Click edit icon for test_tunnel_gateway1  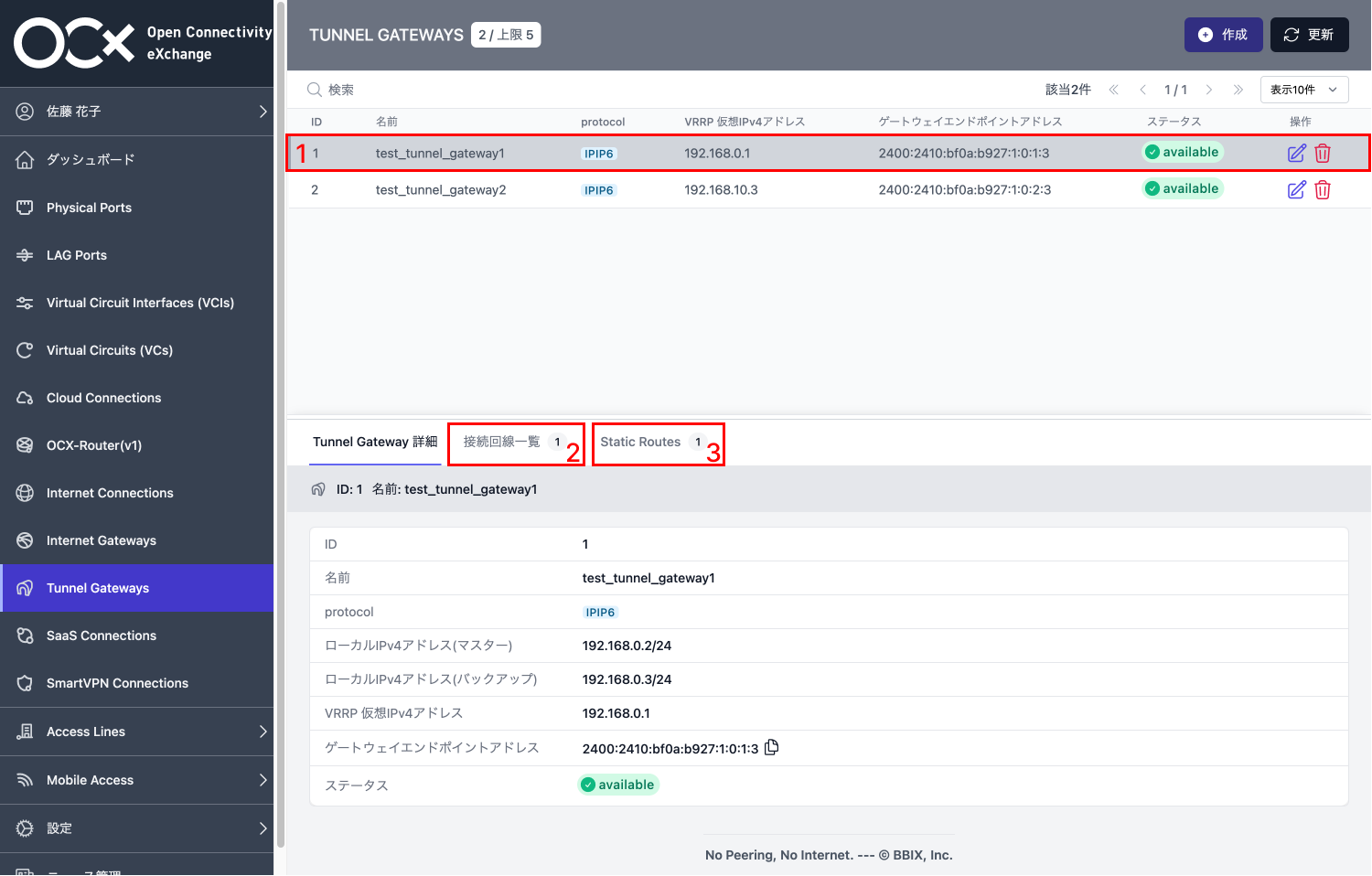[x=1296, y=154]
